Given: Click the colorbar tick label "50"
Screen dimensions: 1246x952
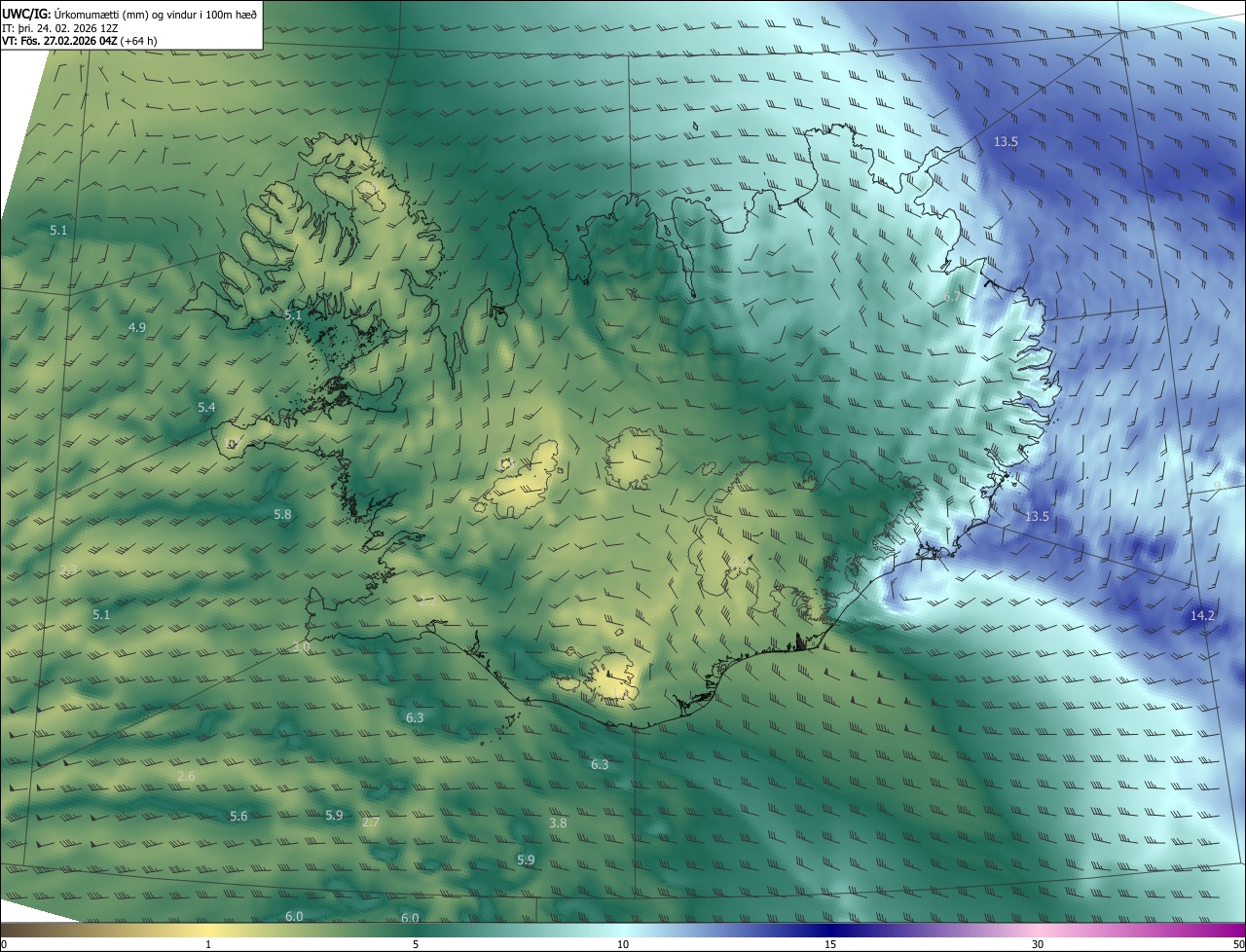Looking at the screenshot, I should (x=1238, y=944).
